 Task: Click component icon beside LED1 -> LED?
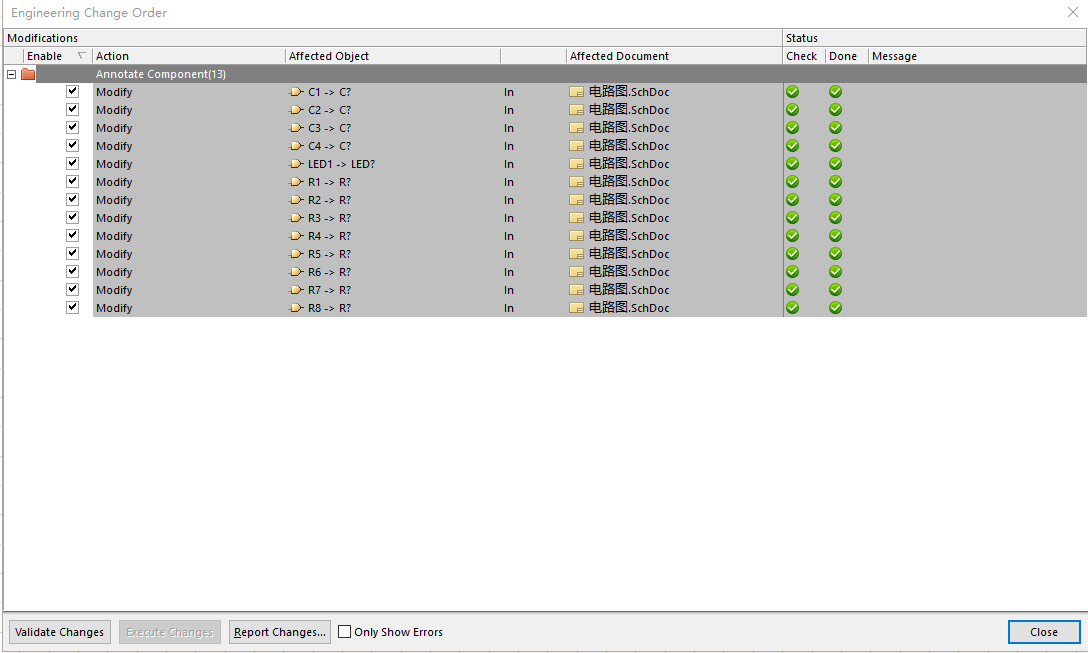point(296,164)
